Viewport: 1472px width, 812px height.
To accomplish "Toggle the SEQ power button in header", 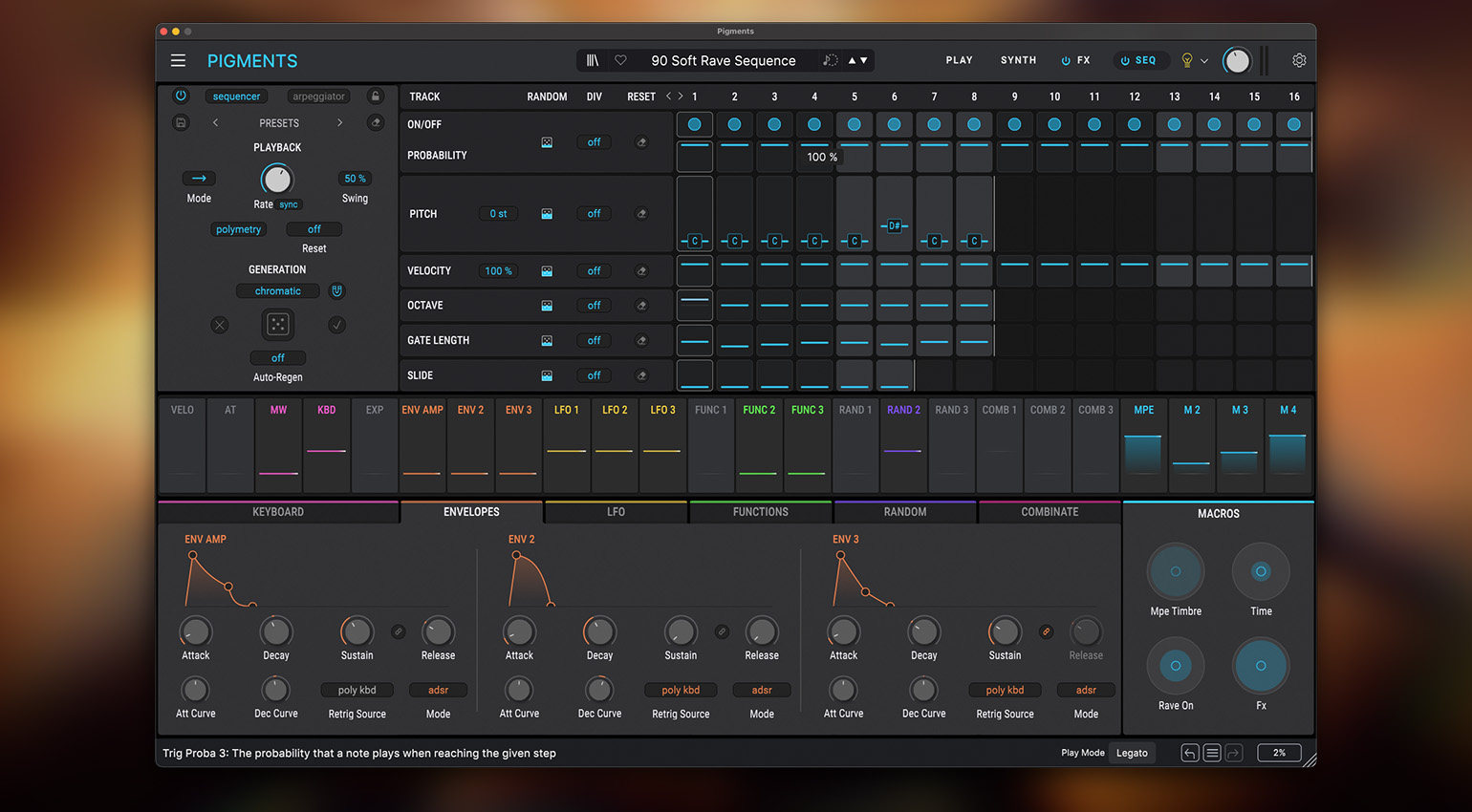I will [1125, 60].
